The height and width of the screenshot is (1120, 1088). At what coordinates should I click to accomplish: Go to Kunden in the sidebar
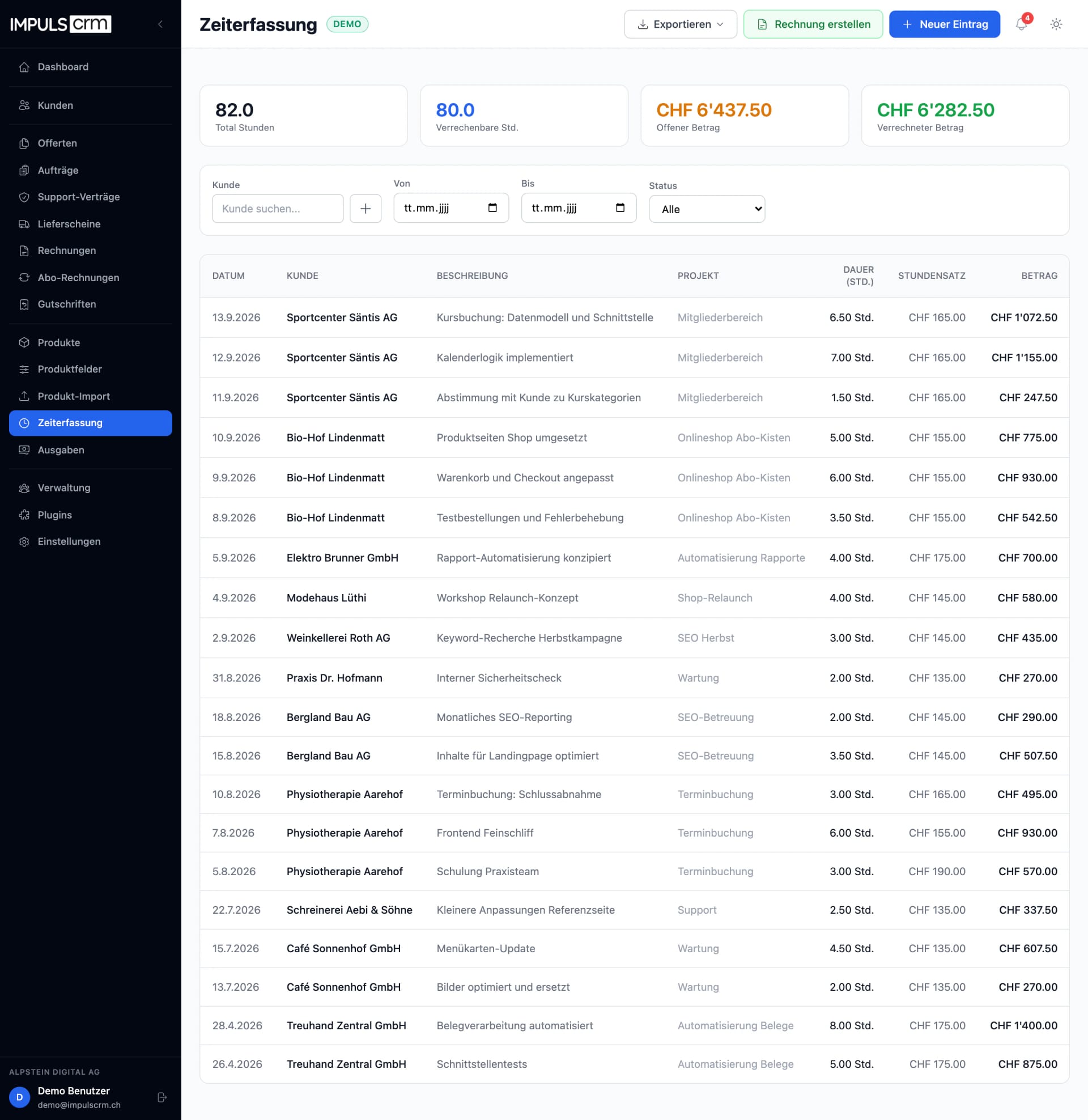click(x=90, y=105)
